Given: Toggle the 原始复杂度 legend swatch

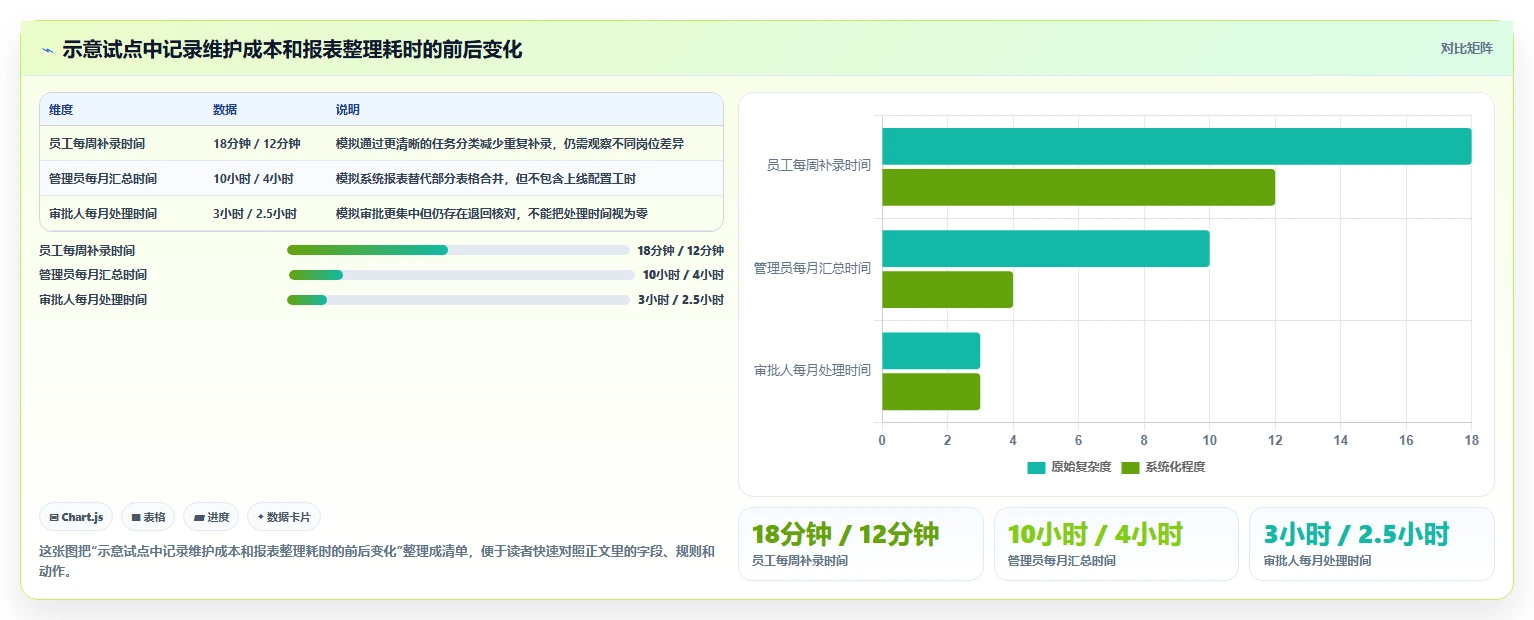Looking at the screenshot, I should point(1036,468).
